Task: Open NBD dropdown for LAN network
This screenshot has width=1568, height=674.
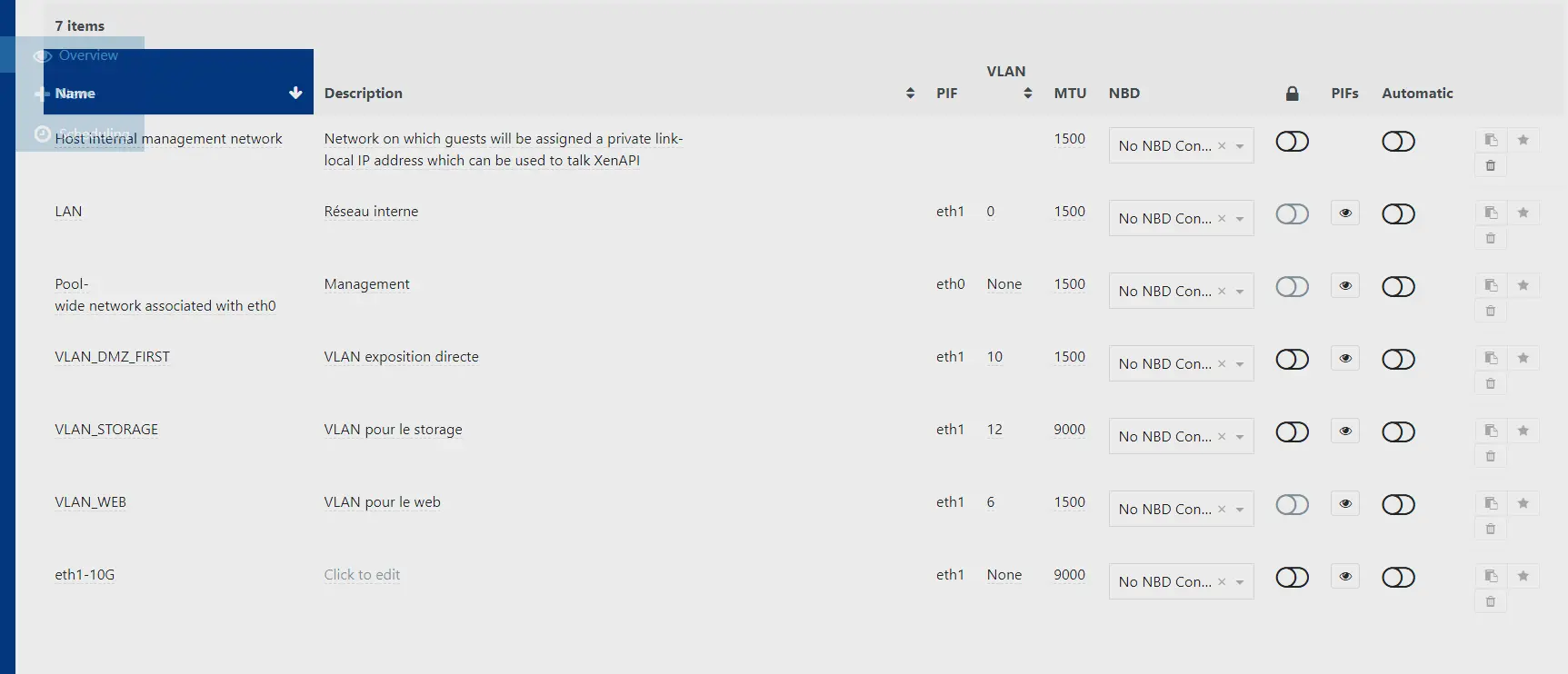Action: tap(1240, 219)
